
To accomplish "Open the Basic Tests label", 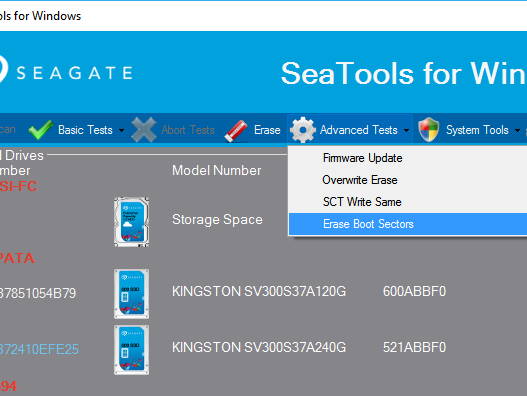I will point(85,130).
